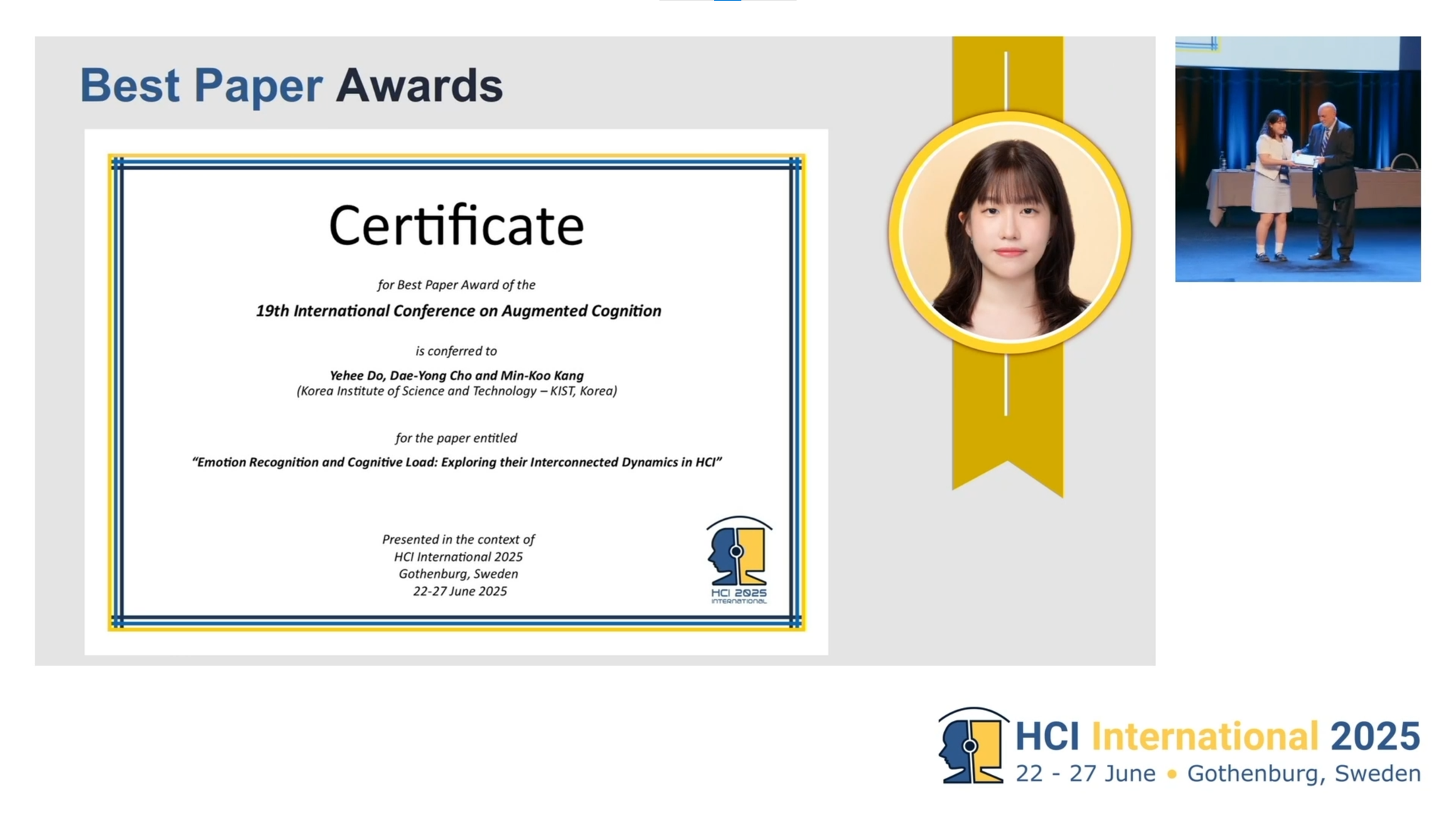Screen dimensions: 1456x819
Task: Click the 'Best Paper Awards' slide heading
Action: [291, 85]
